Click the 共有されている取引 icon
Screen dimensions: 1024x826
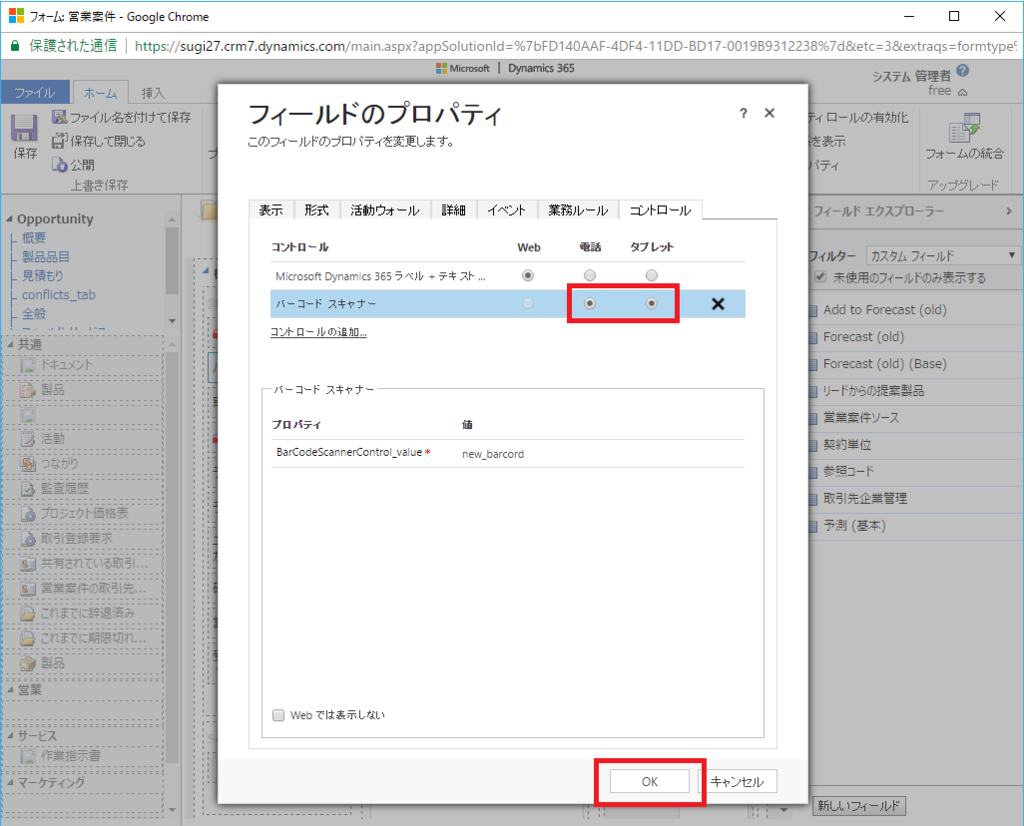coord(28,564)
